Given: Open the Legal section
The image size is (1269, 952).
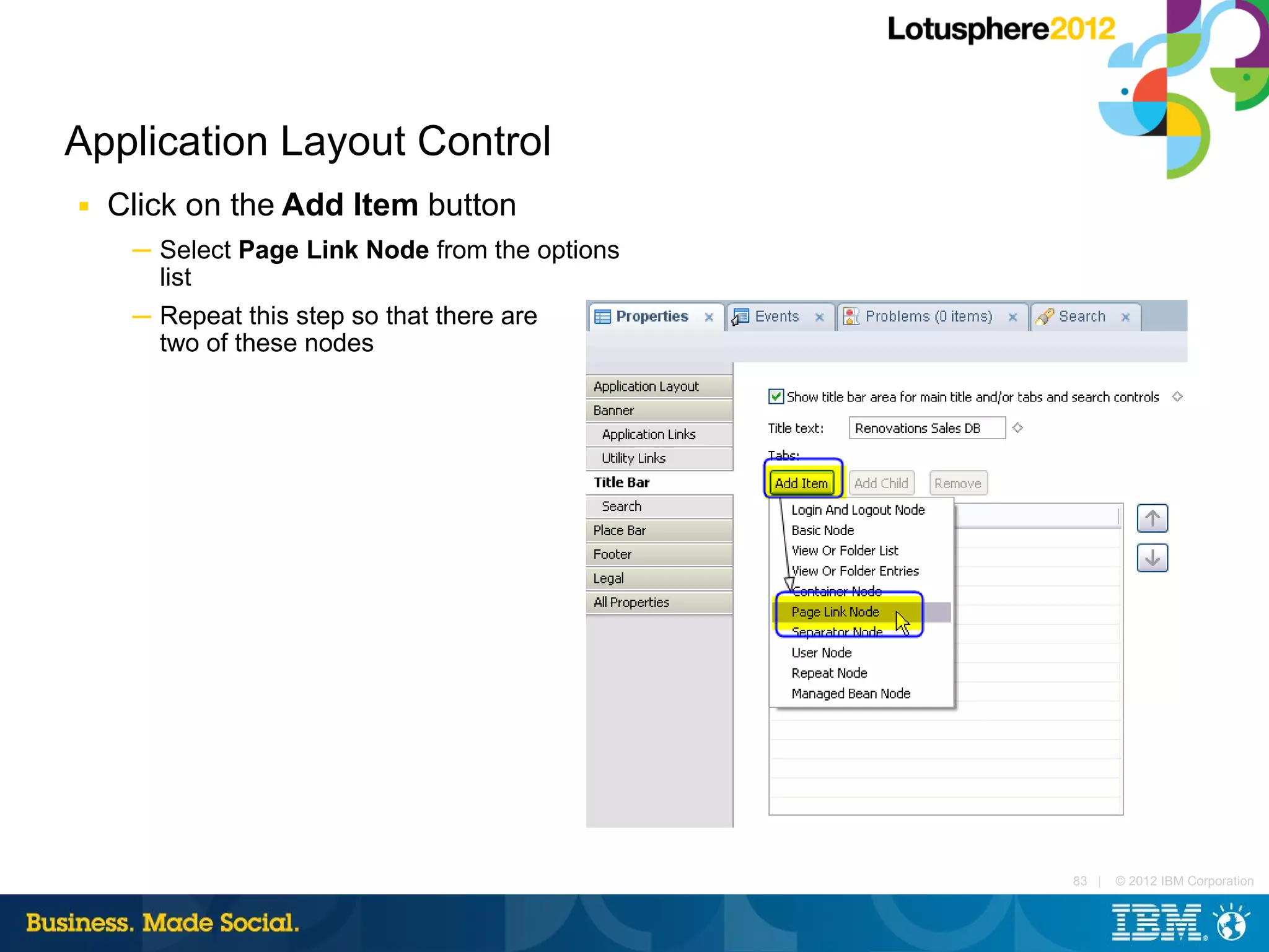Looking at the screenshot, I should (x=659, y=579).
